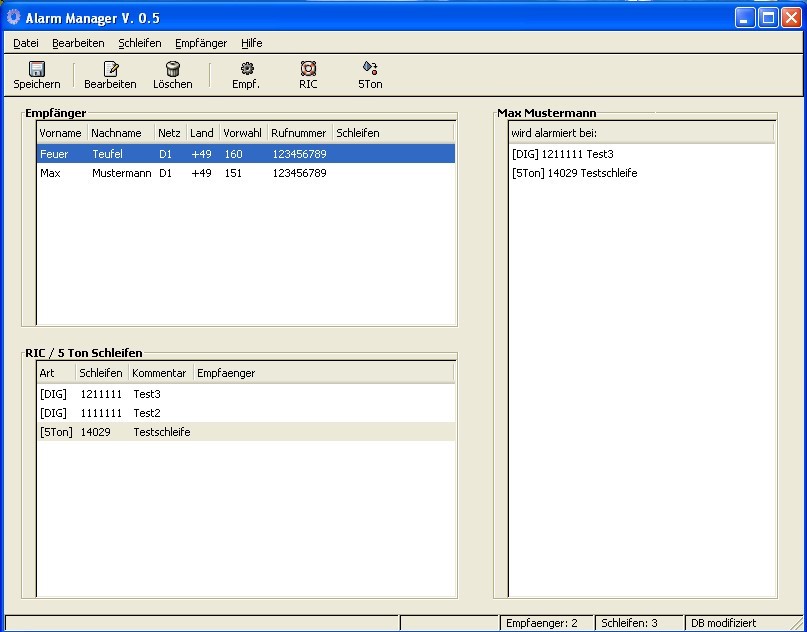Open the Datei menu
The width and height of the screenshot is (807, 632).
coord(26,43)
